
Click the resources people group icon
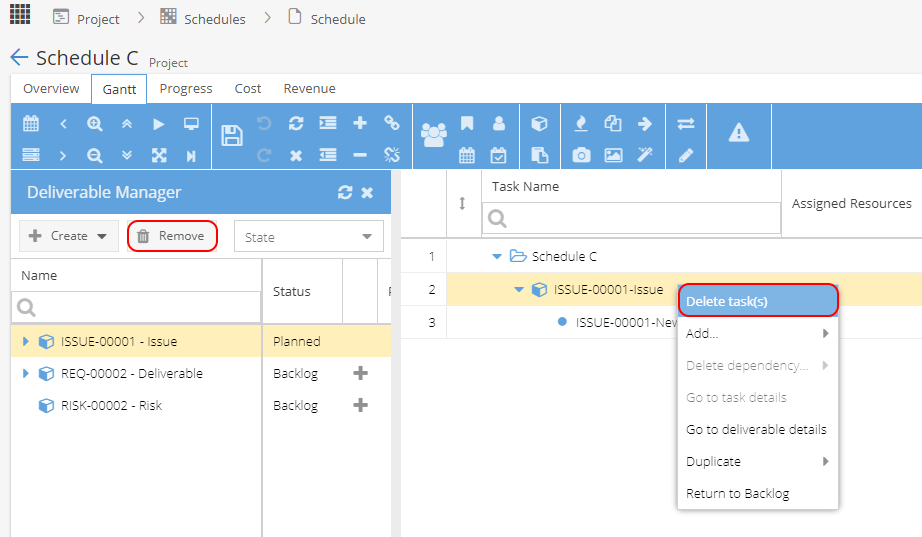click(x=434, y=135)
